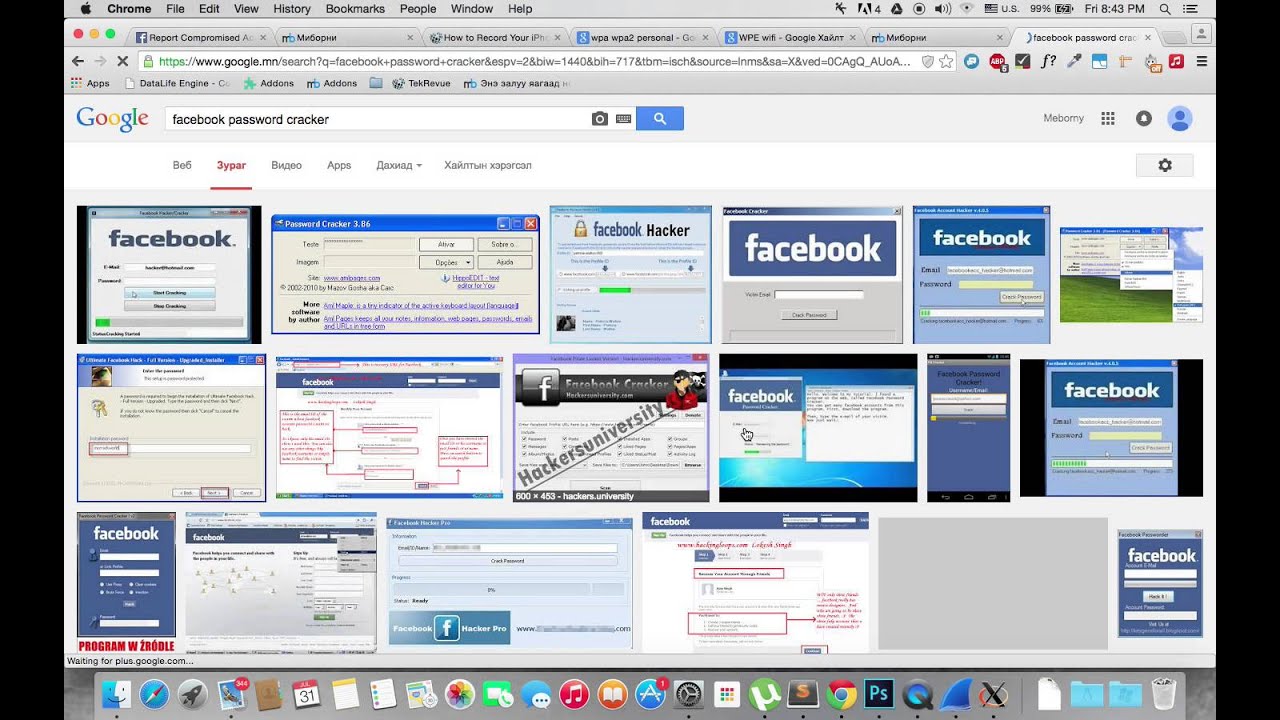1280x720 pixels.
Task: Expand the Дахиад dropdown
Action: [x=399, y=165]
